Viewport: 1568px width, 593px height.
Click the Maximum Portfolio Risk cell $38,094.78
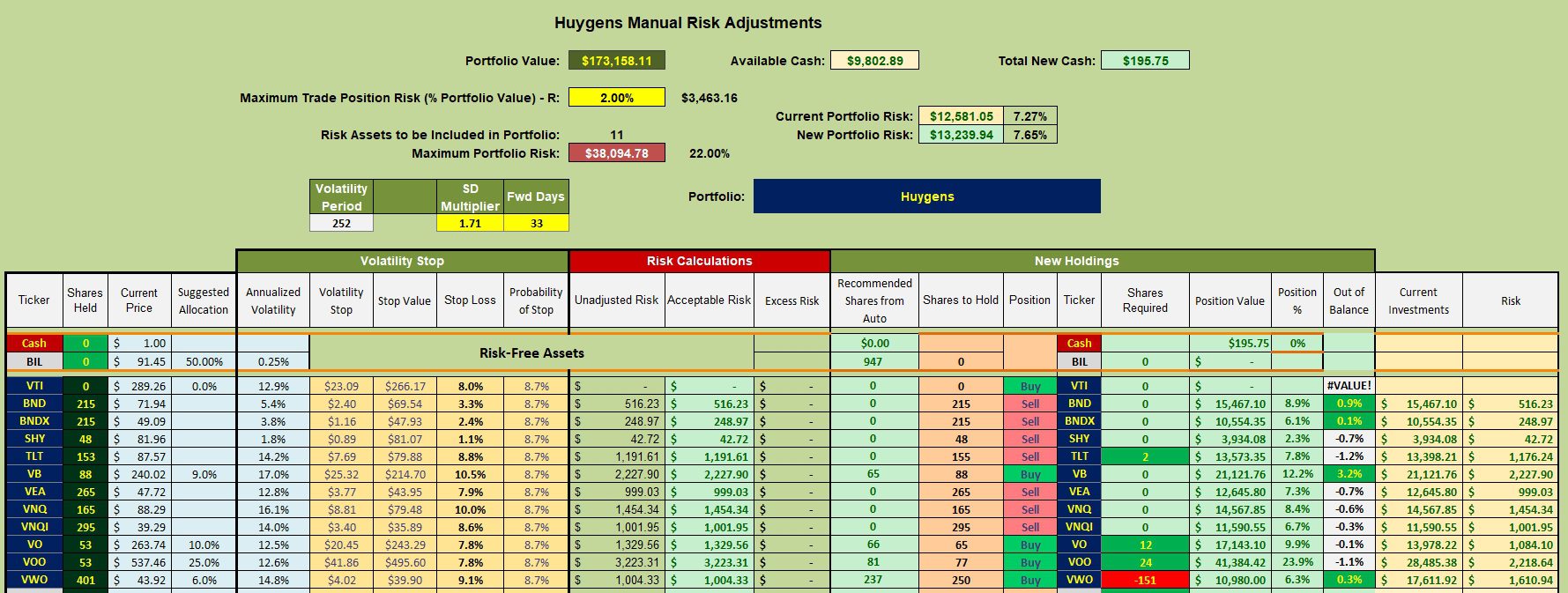[x=616, y=153]
